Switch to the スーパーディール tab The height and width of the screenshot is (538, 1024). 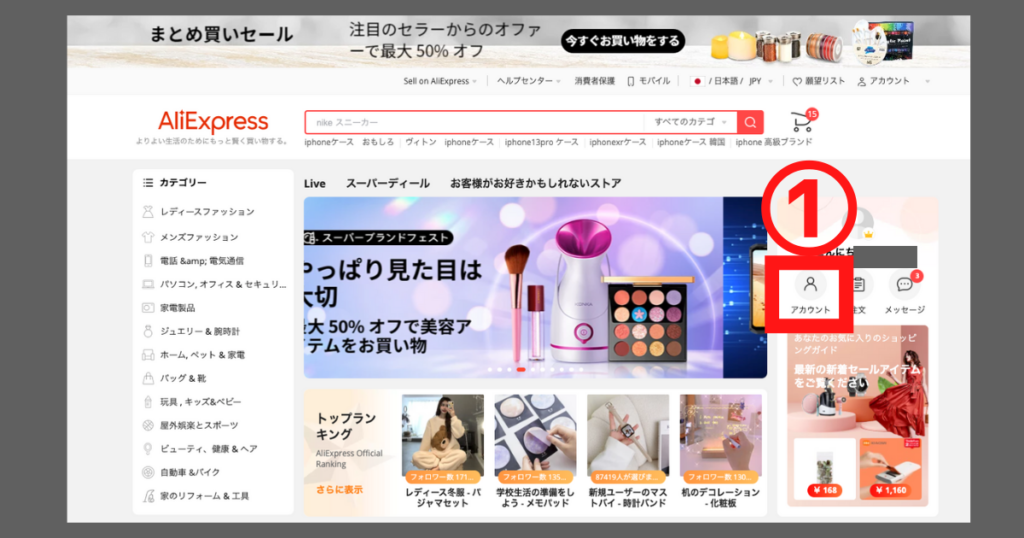pos(388,183)
